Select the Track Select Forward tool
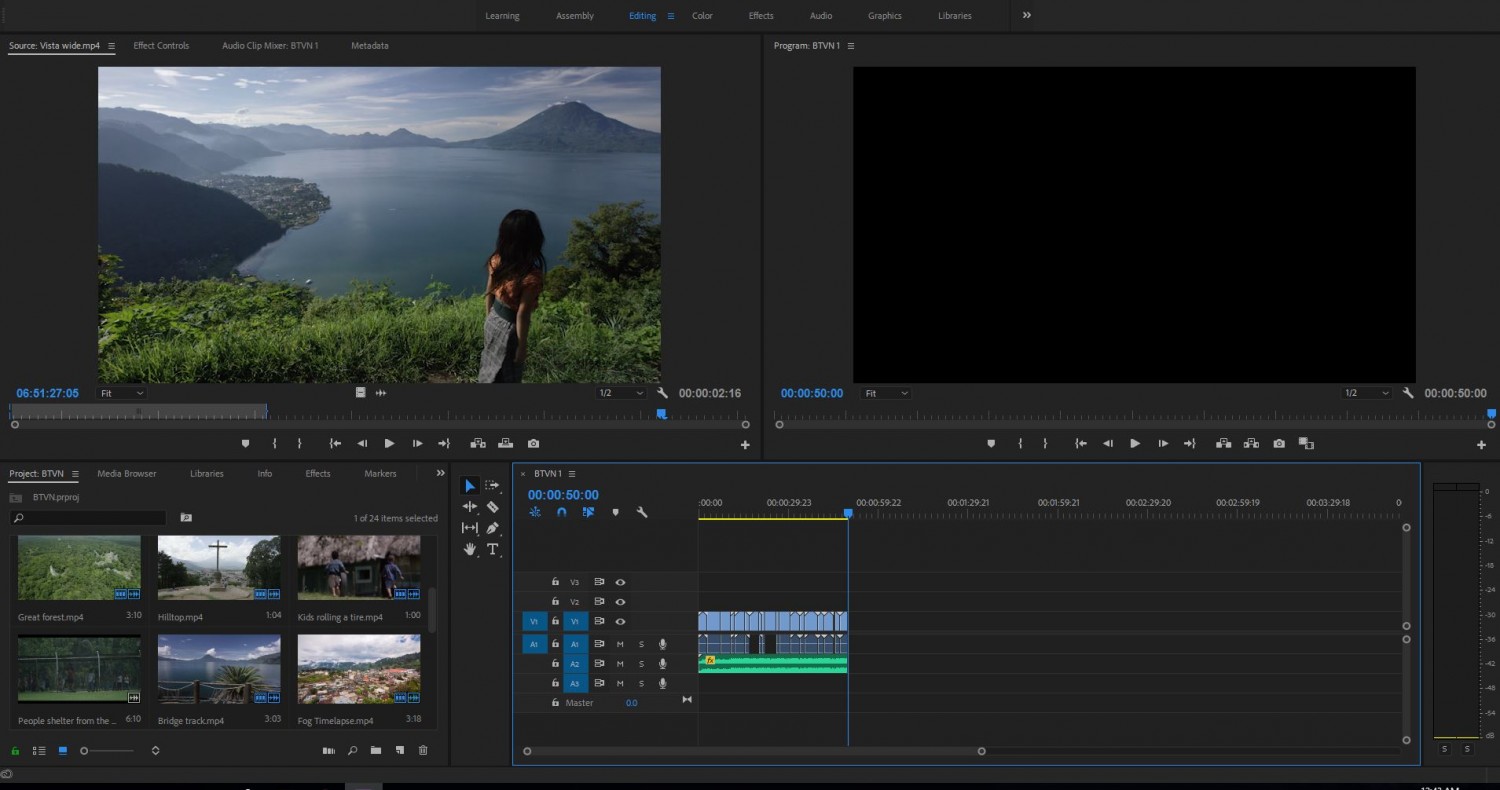Viewport: 1500px width, 790px height. [x=492, y=486]
